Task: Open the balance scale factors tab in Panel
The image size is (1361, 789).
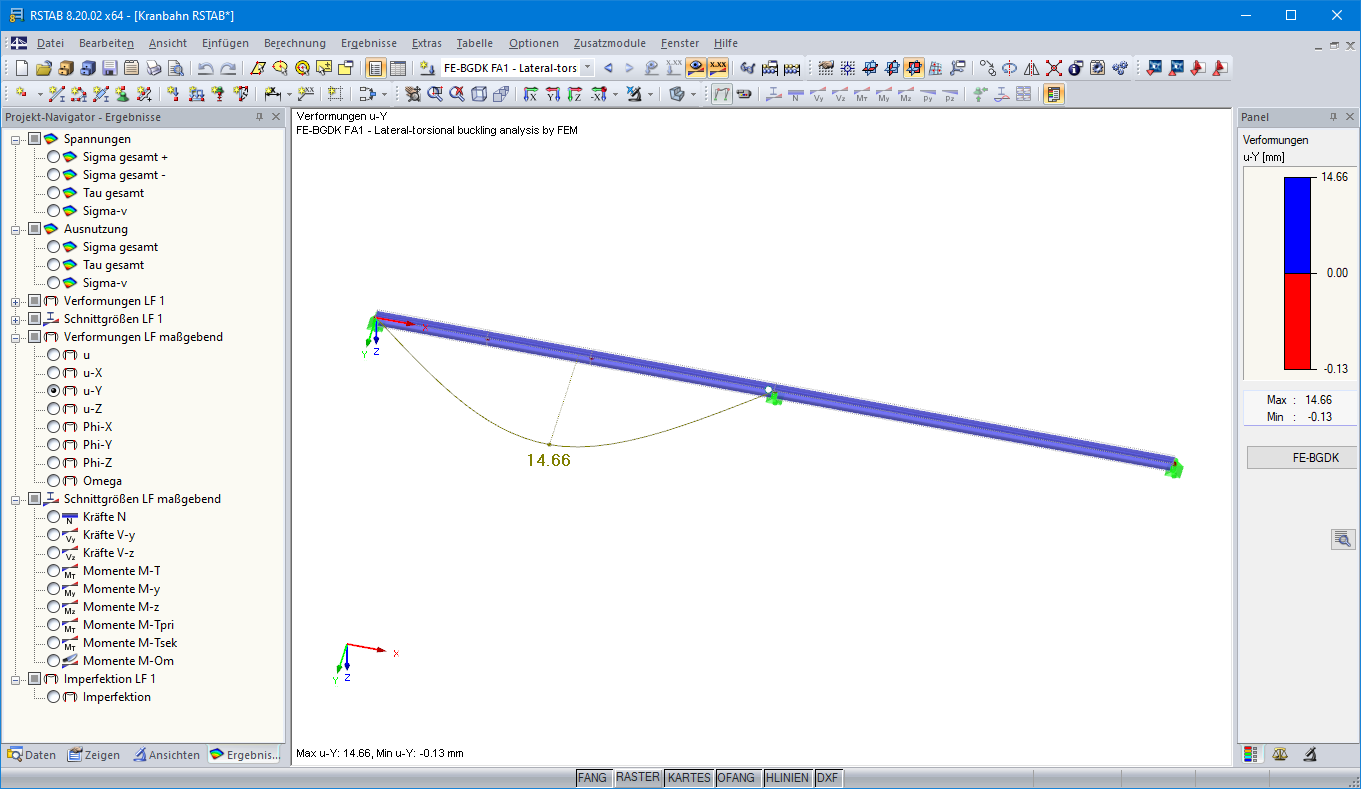Action: click(x=1280, y=754)
